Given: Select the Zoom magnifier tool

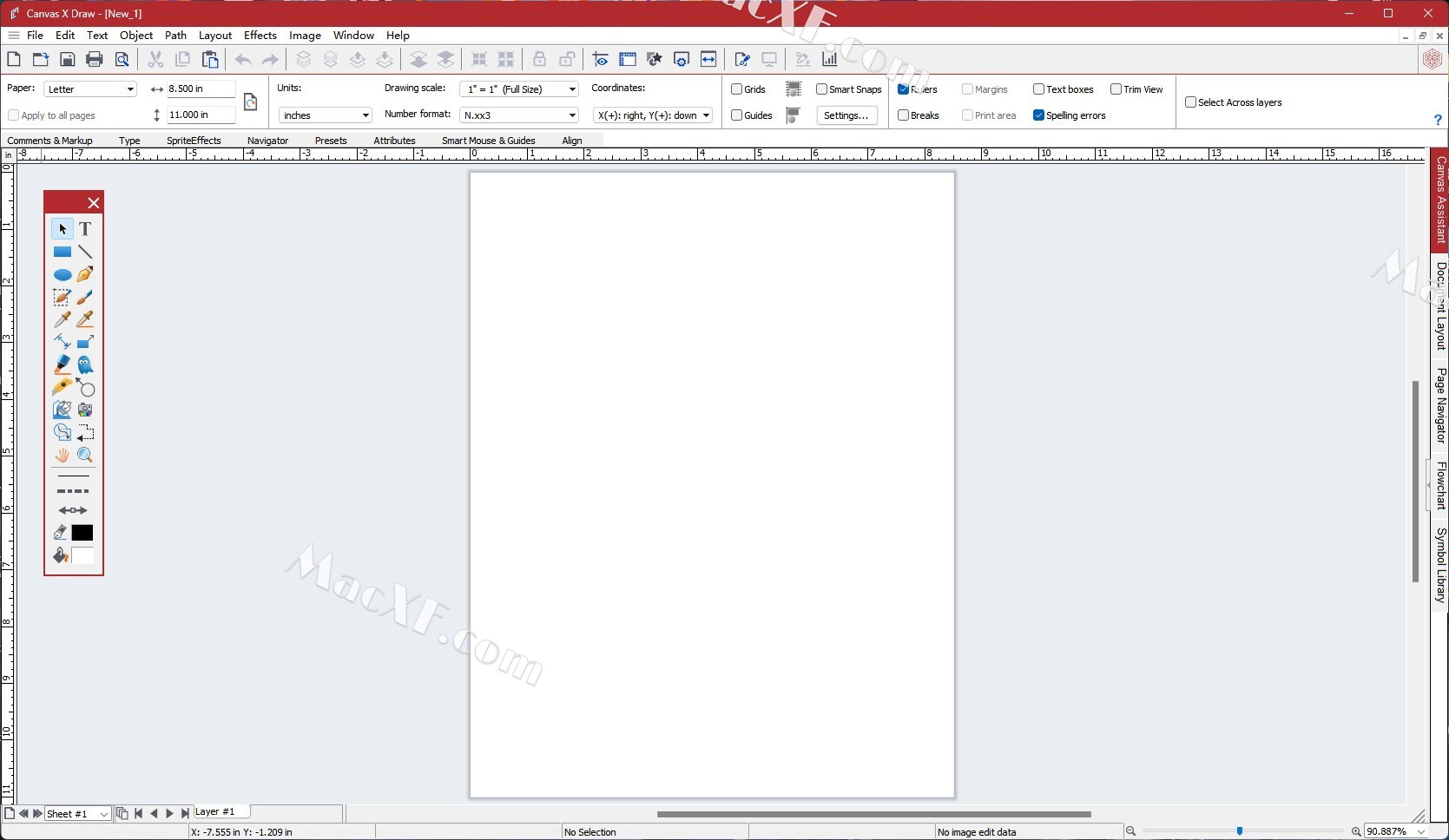Looking at the screenshot, I should [x=85, y=455].
